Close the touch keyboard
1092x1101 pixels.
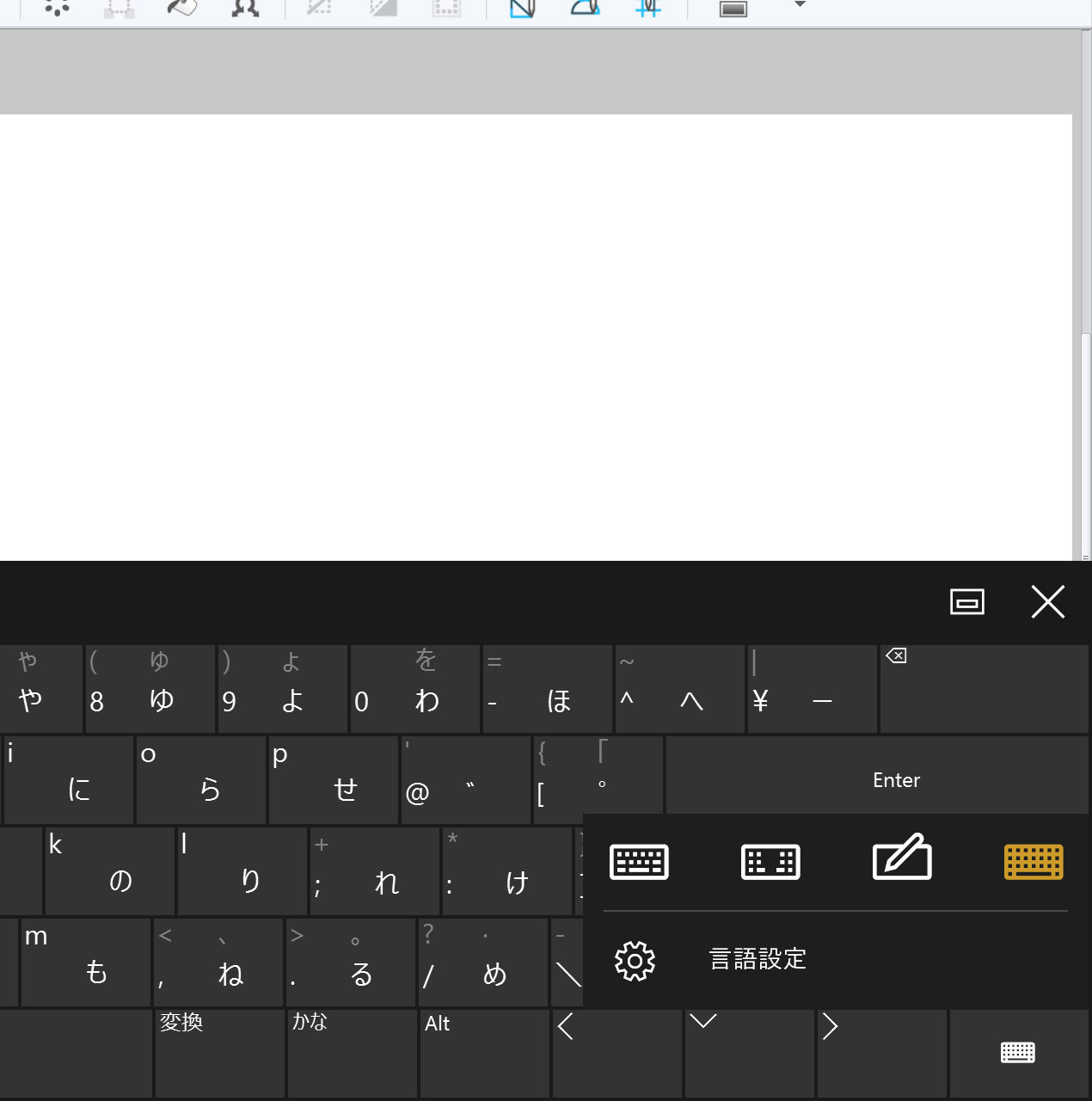click(1047, 601)
